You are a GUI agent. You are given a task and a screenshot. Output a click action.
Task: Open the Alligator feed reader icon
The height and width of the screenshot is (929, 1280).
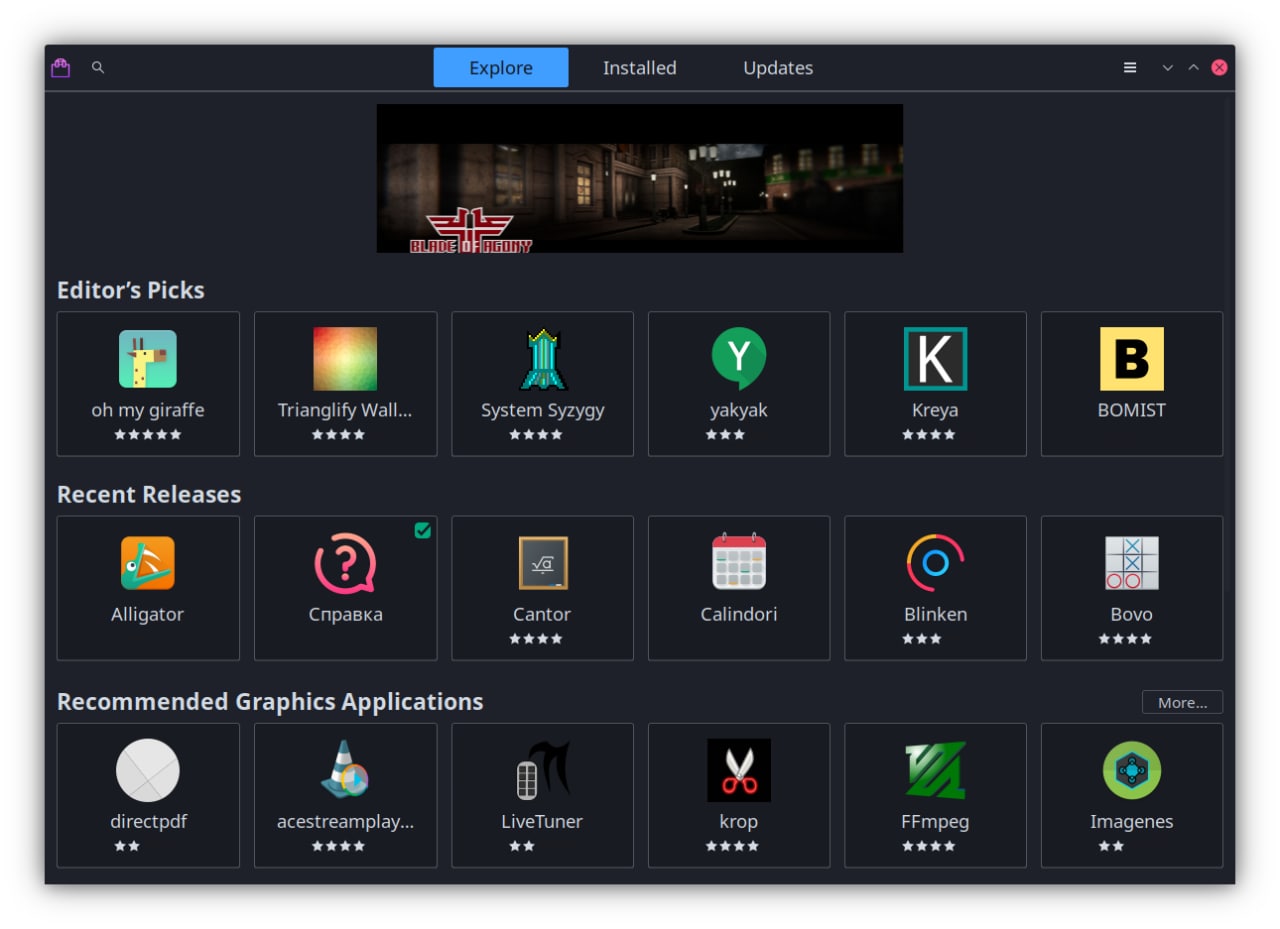148,563
